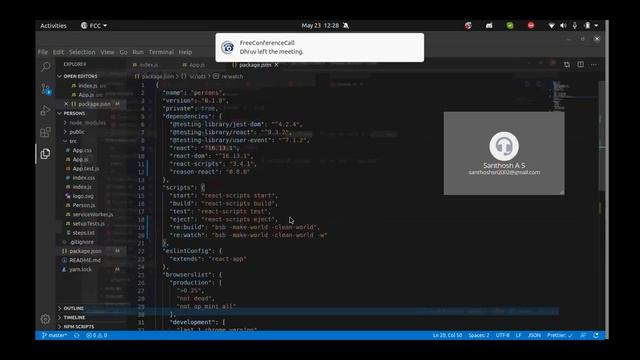Viewport: 640px width, 360px height.
Task: Open the Wi-Fi network indicator
Action: coord(551,26)
